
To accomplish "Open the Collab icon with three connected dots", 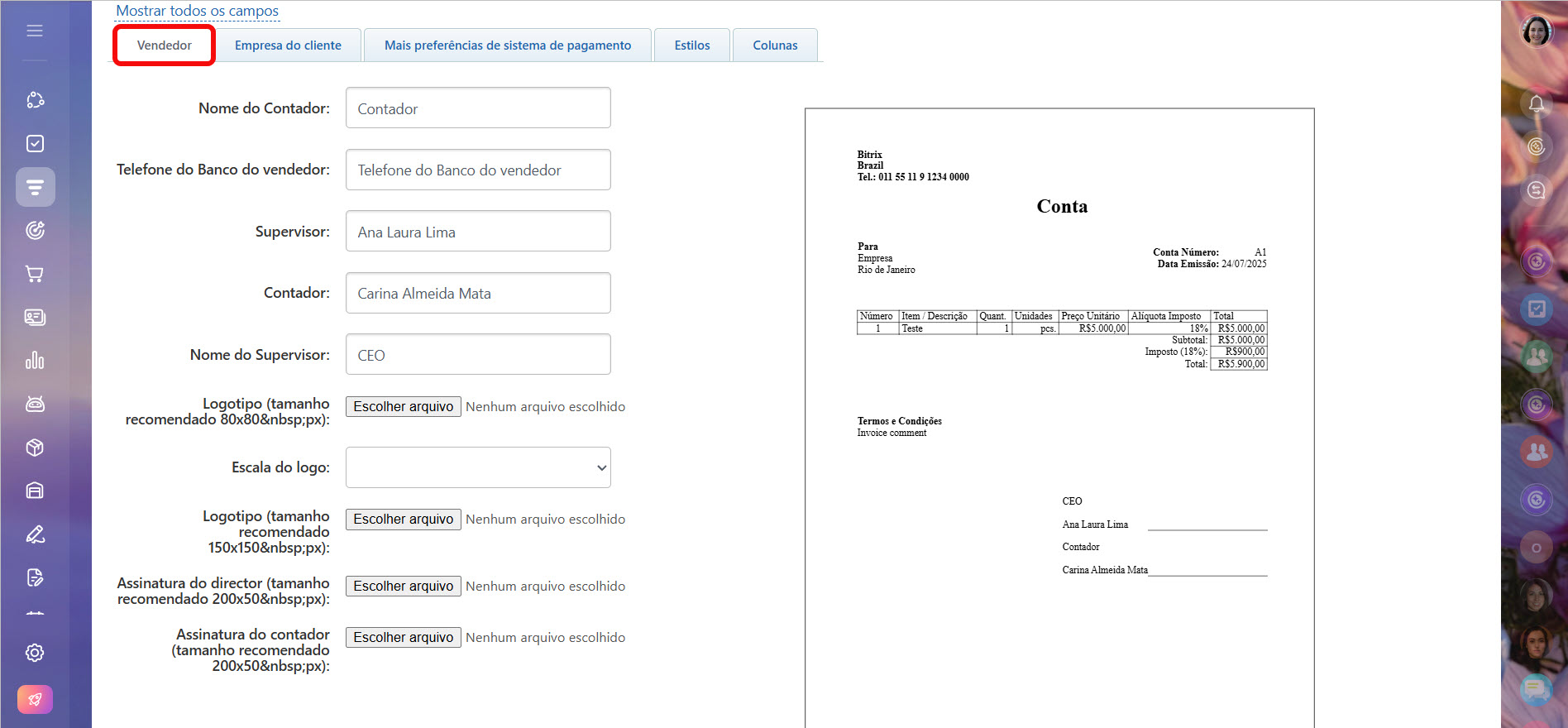I will click(35, 100).
